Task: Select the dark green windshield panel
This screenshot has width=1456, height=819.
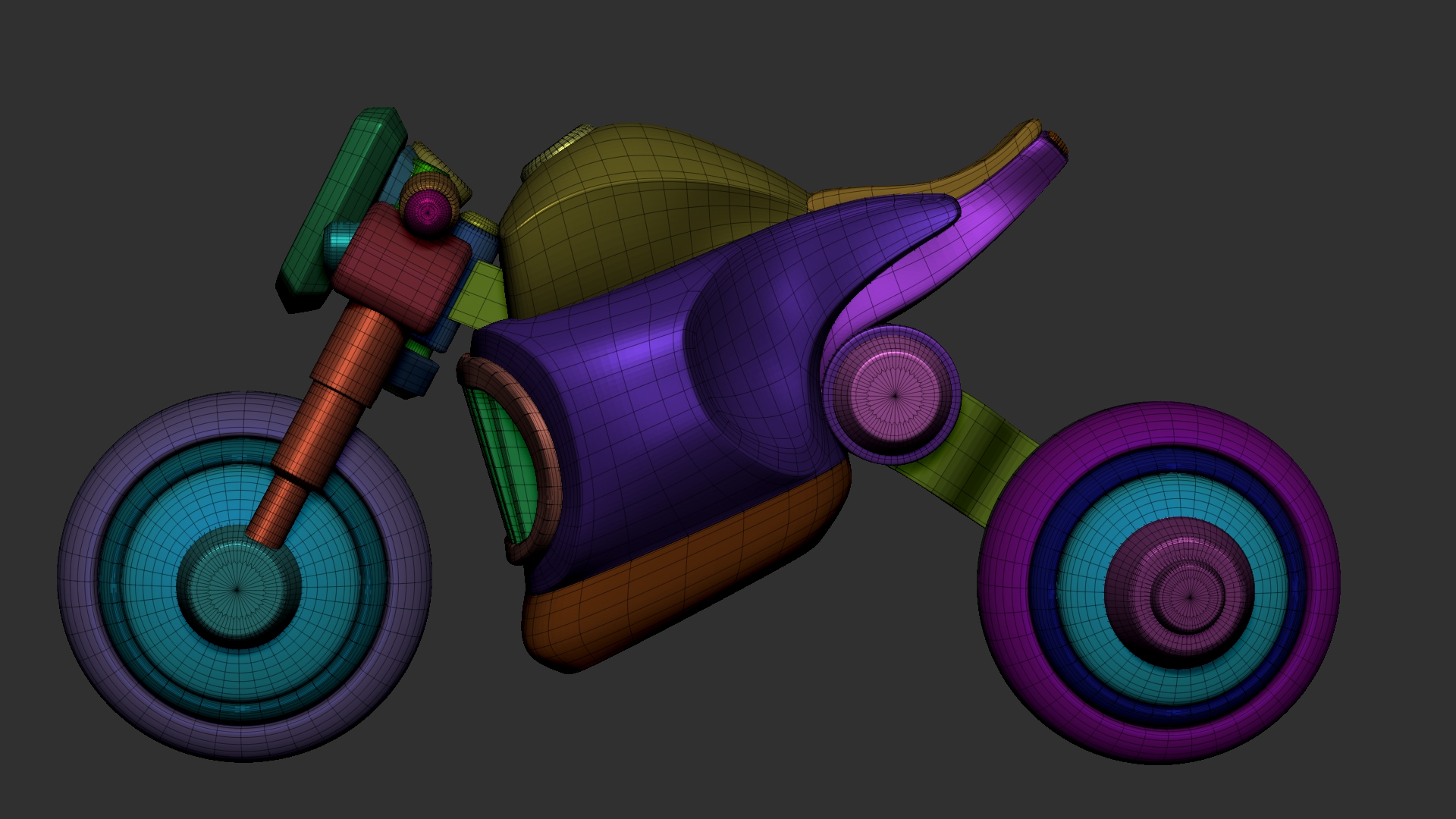Action: point(341,209)
